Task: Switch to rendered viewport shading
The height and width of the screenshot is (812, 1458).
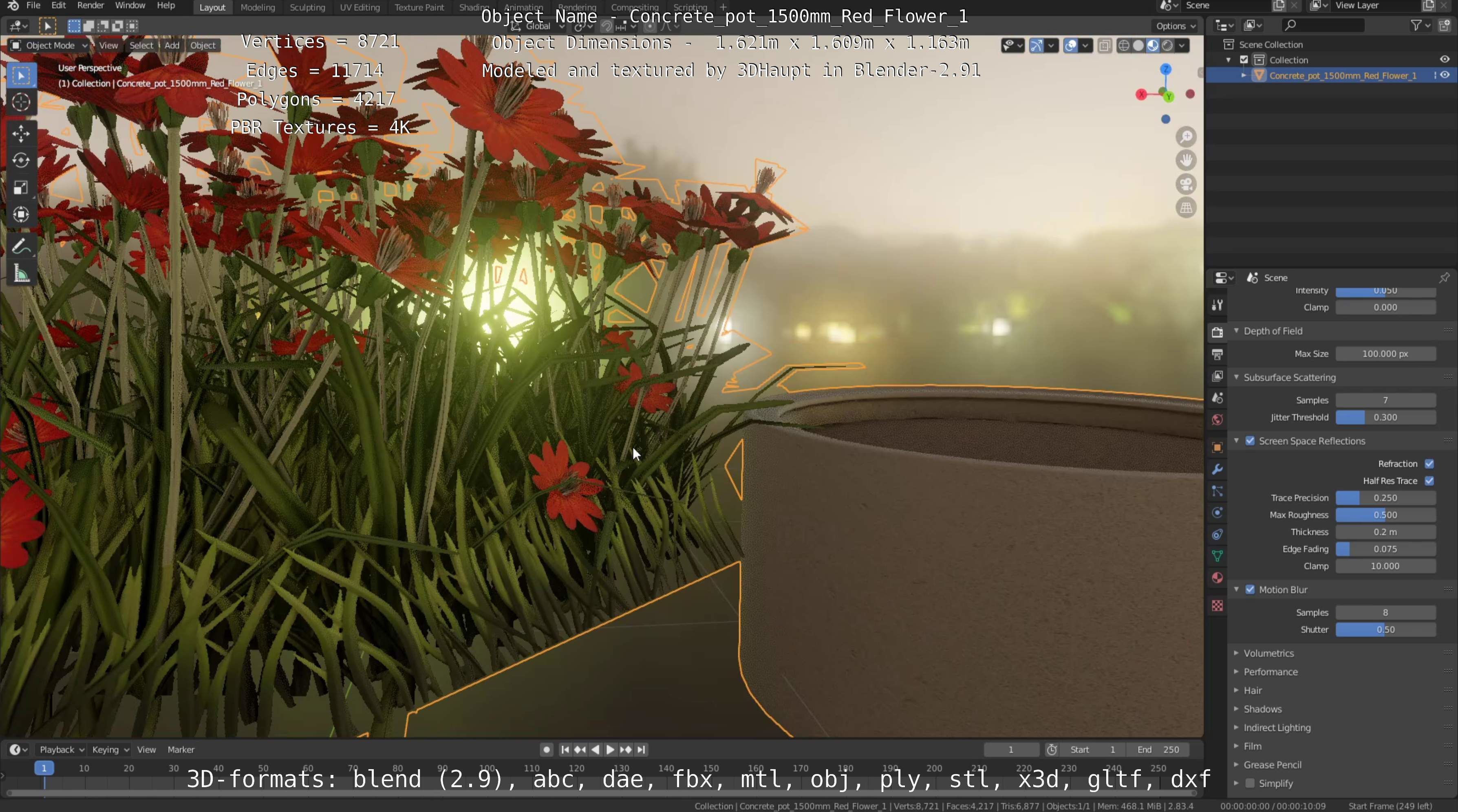Action: [x=1167, y=46]
